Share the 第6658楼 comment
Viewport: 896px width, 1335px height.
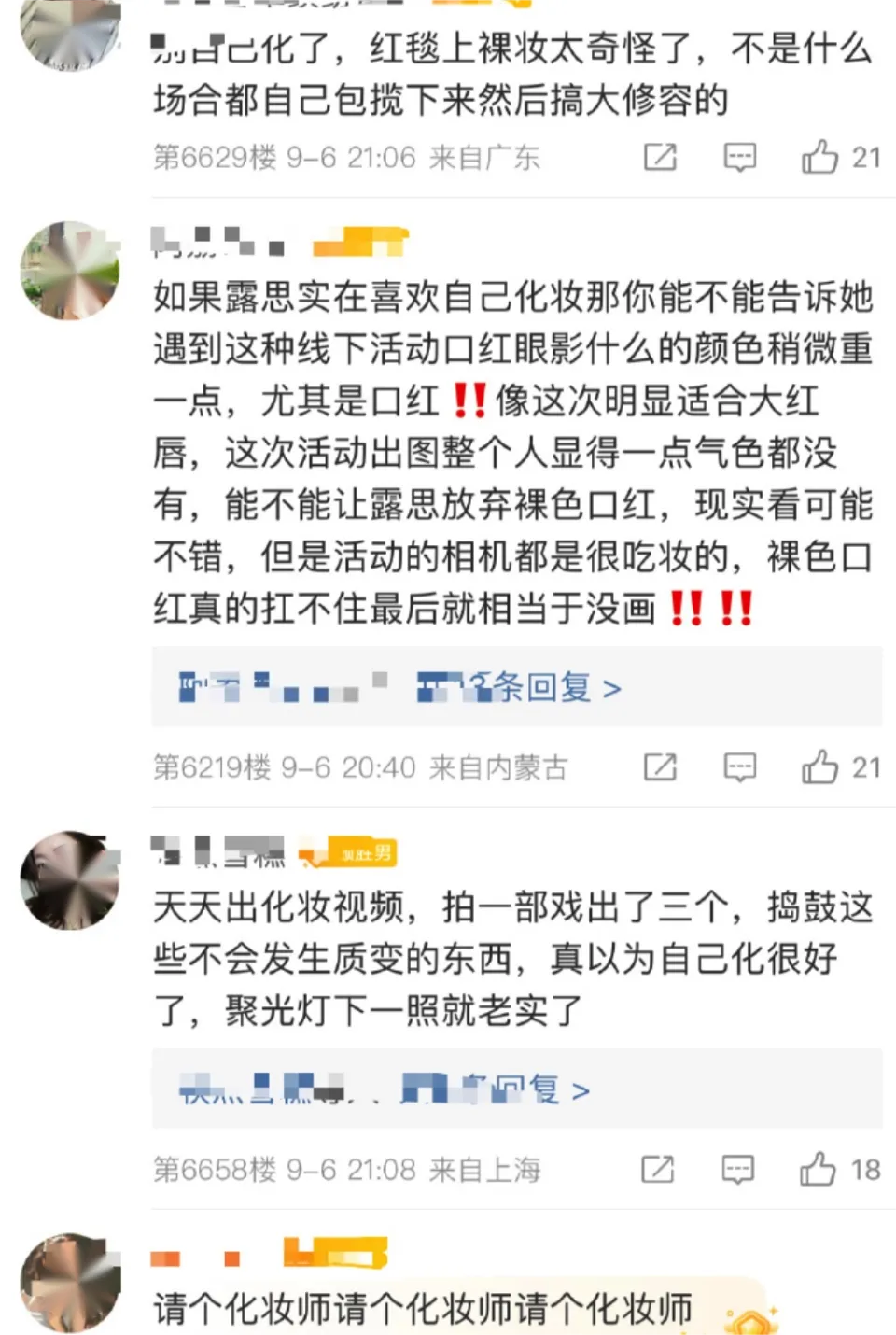coord(658,1169)
